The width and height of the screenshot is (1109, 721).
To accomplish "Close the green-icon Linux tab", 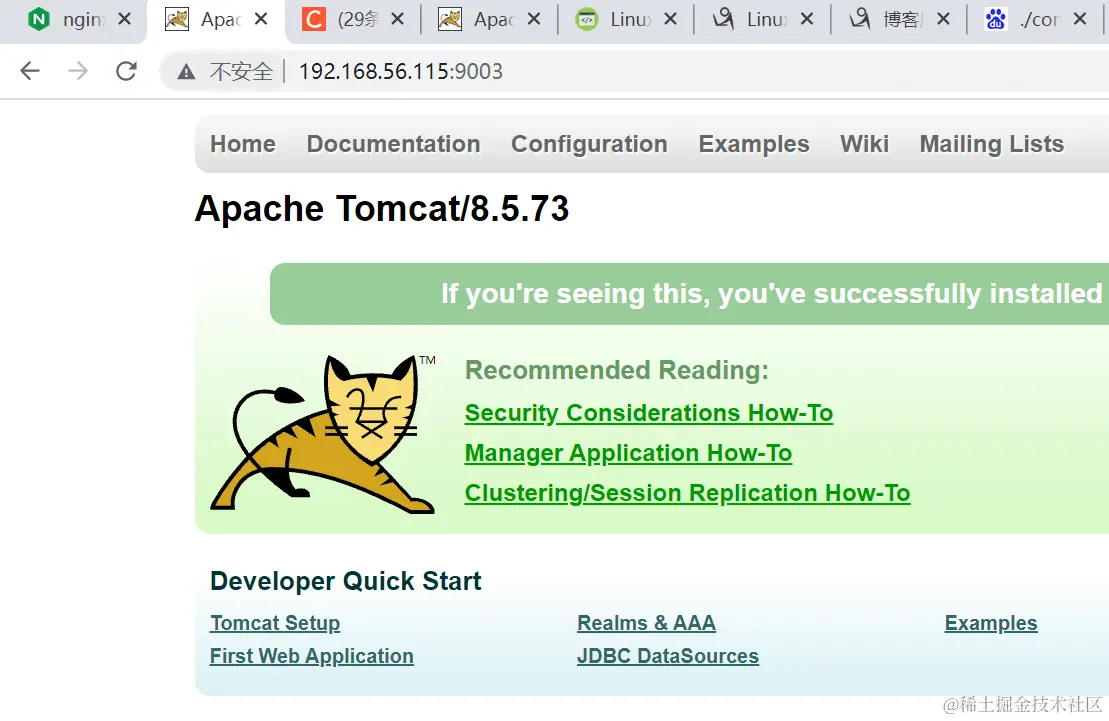I will tap(670, 19).
